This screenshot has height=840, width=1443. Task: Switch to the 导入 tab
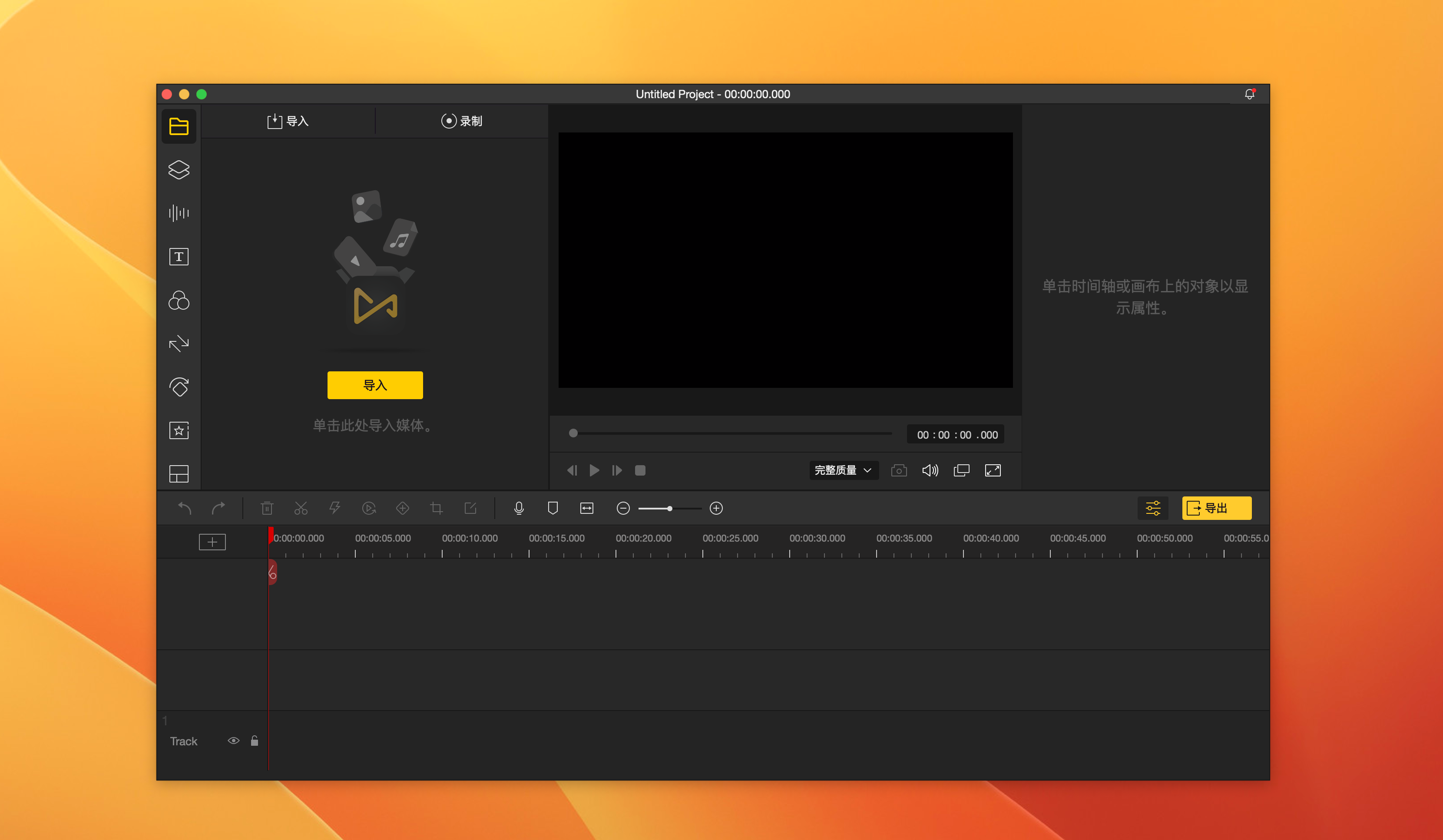click(x=288, y=121)
